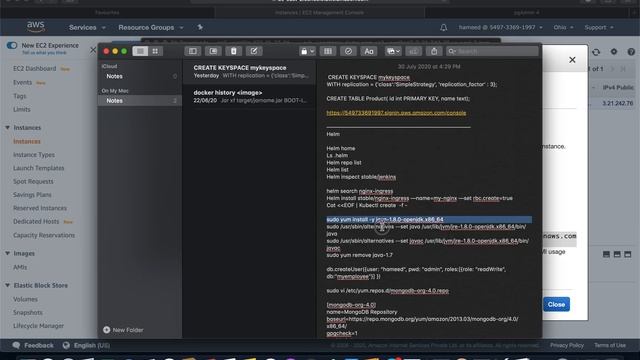Click the pin shortcut icon in AWS header
Screen dimensions: 640x360
tap(200, 27)
